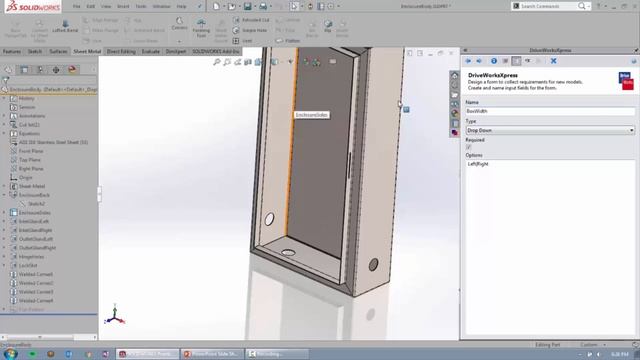Screen dimensions: 640x360
Task: Switch to the Features tab
Action: tap(12, 51)
